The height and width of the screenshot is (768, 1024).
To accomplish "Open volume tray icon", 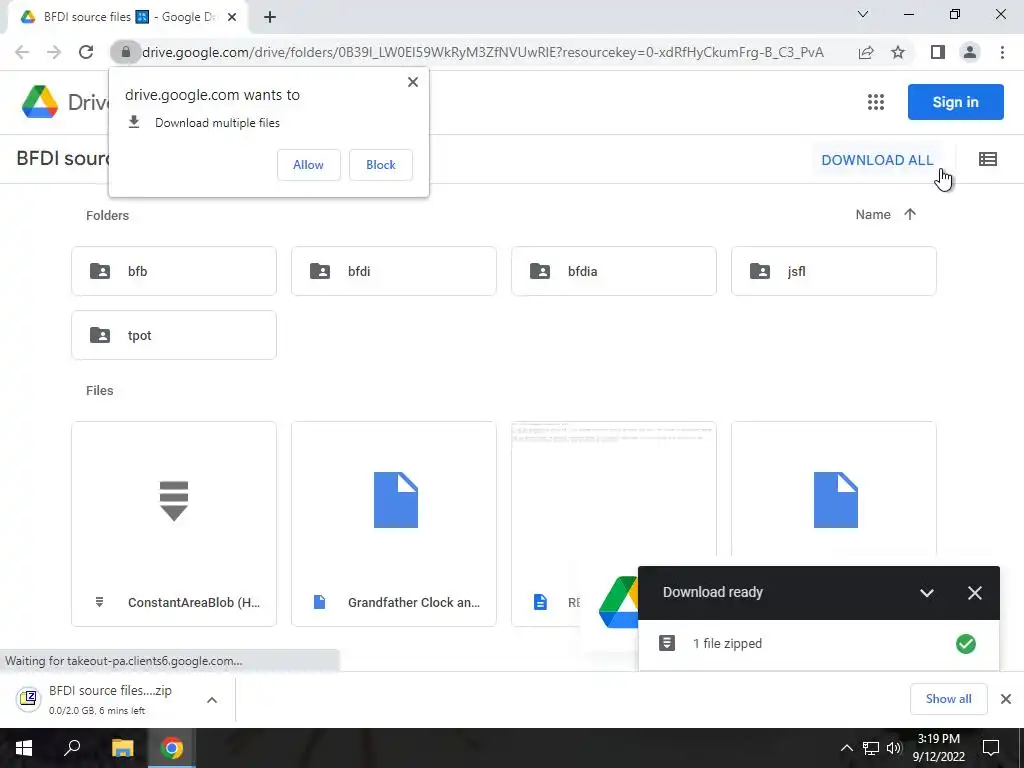I will (x=894, y=748).
